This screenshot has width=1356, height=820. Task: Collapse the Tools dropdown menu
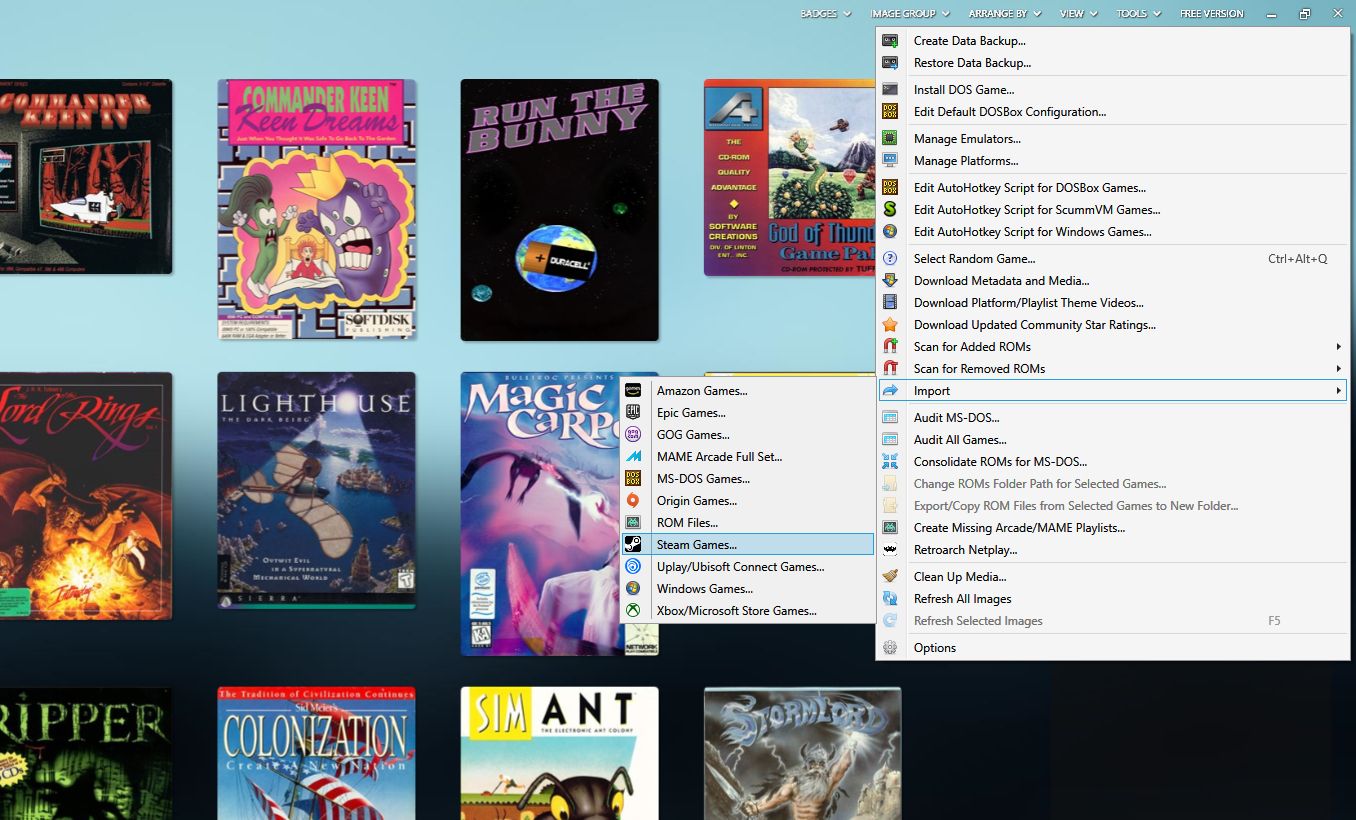1138,14
